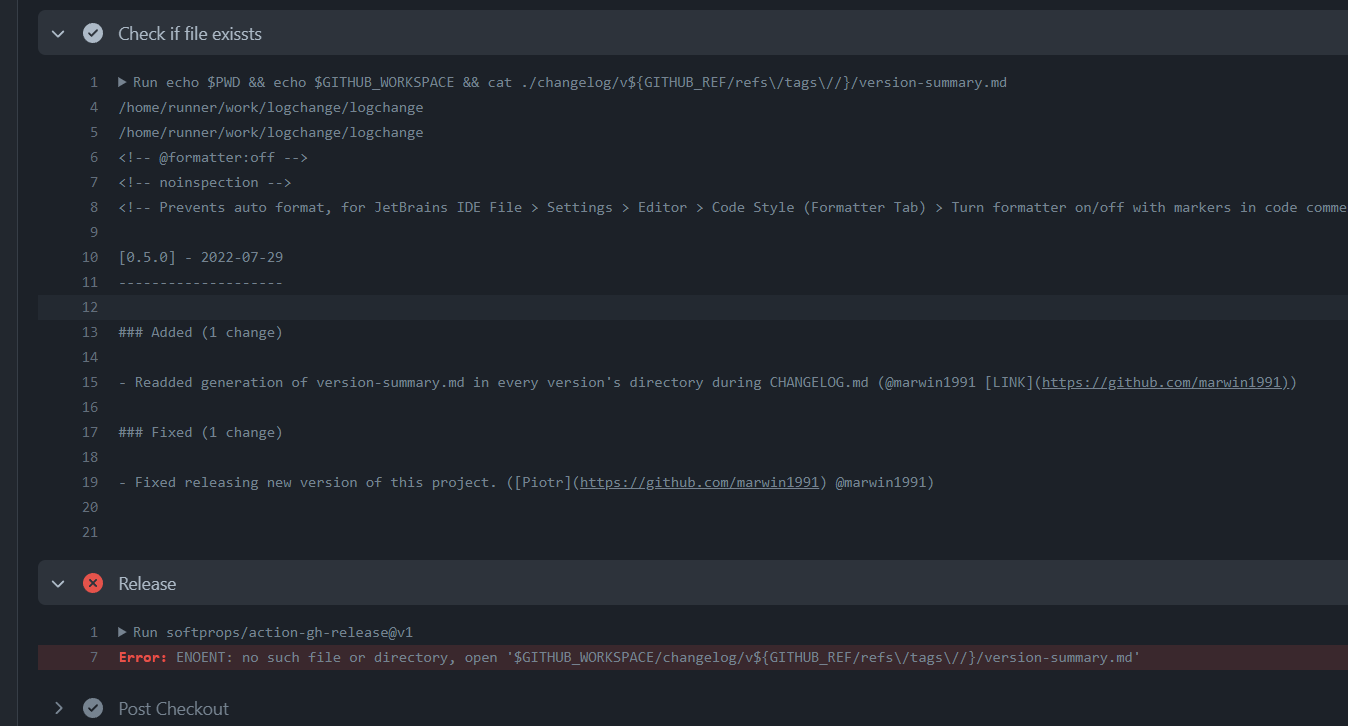
Task: Click the chevron next to Check if file exissts
Action: click(x=58, y=33)
